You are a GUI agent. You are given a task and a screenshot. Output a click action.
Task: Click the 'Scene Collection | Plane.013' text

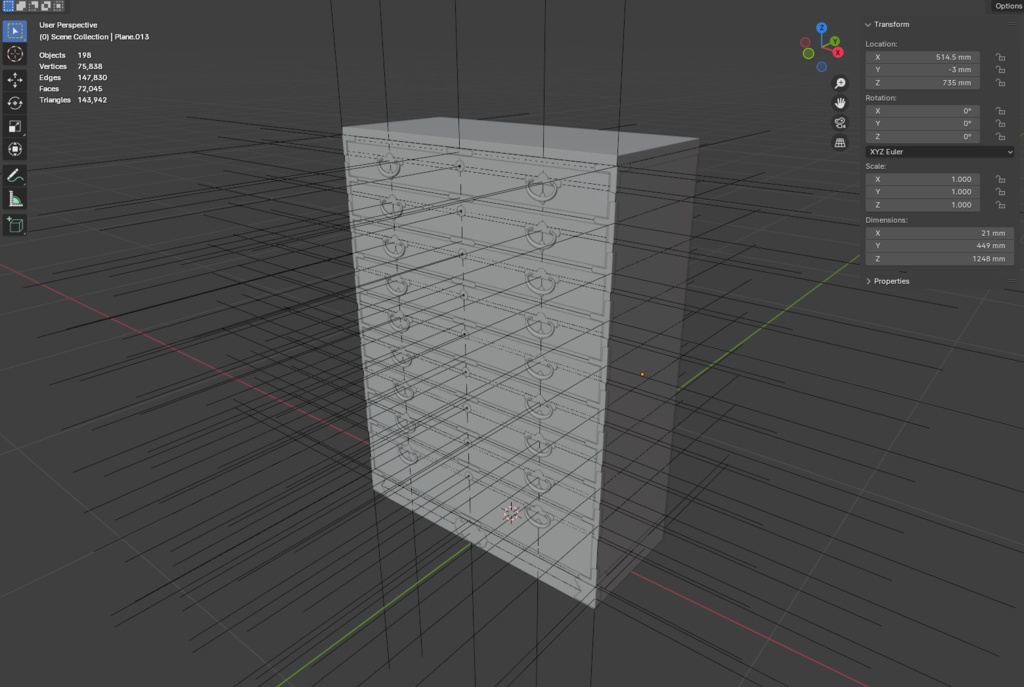(100, 37)
